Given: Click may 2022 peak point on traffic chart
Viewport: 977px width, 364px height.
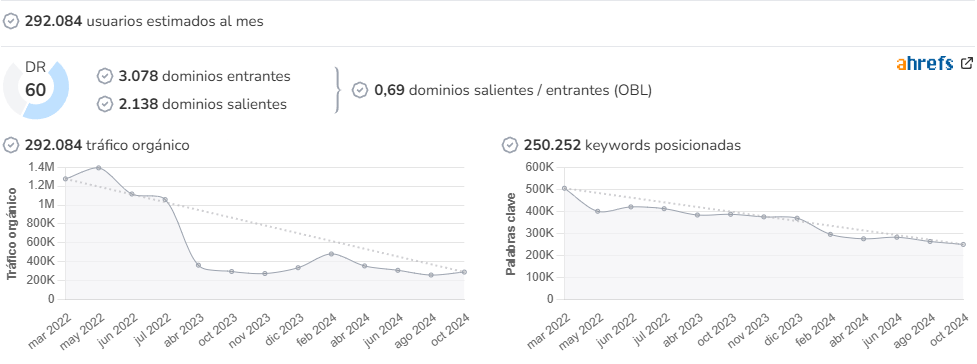Looking at the screenshot, I should [98, 168].
